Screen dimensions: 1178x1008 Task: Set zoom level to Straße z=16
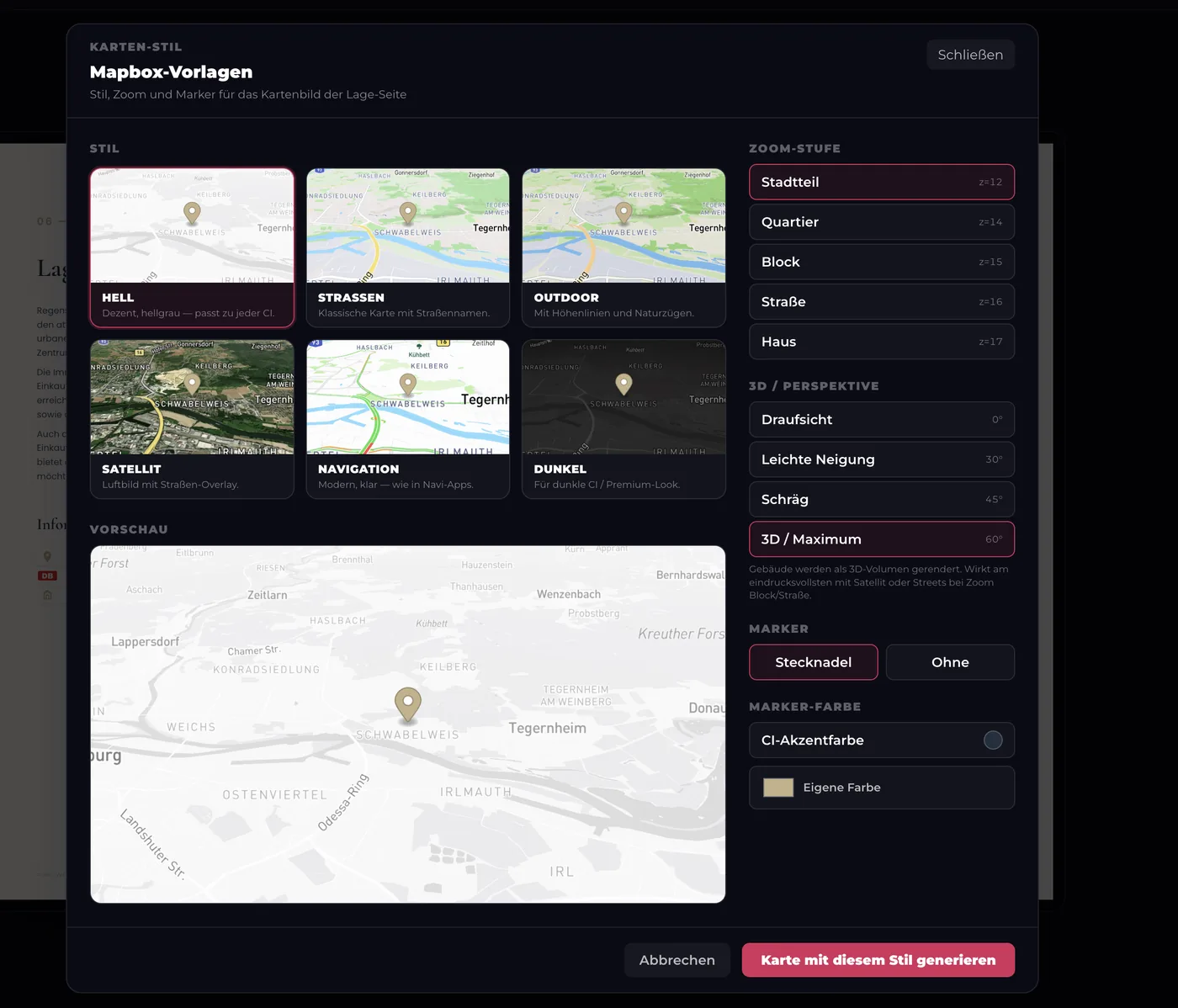[x=882, y=302]
